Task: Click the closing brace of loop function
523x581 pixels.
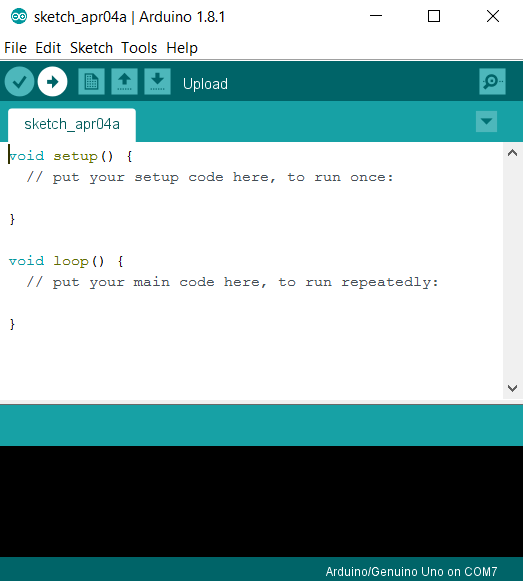Action: (12, 324)
